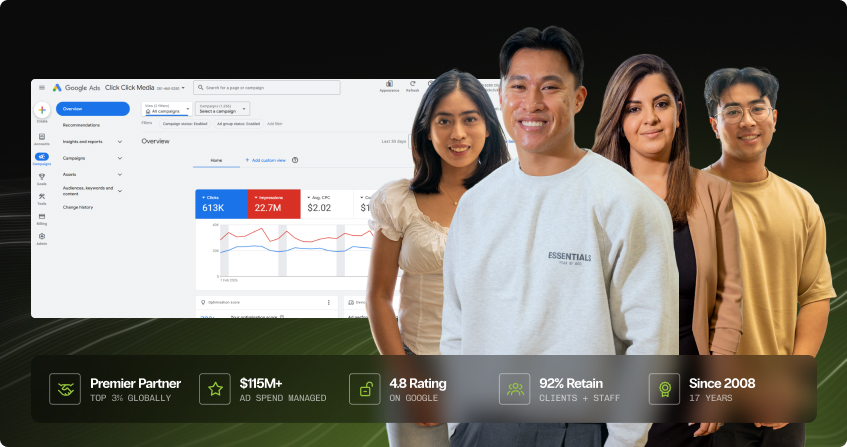This screenshot has width=847, height=447.
Task: Click the 92% Retain text
Action: (571, 384)
